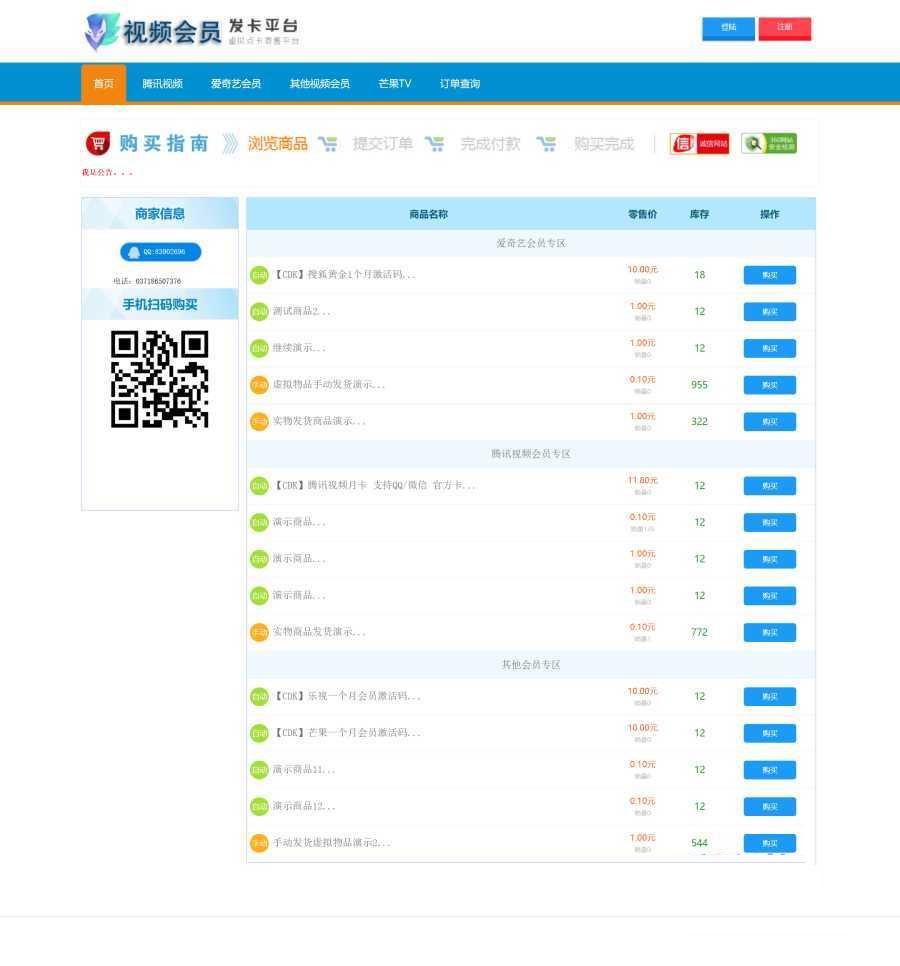Click the 浏览商品 step label

coord(278,144)
